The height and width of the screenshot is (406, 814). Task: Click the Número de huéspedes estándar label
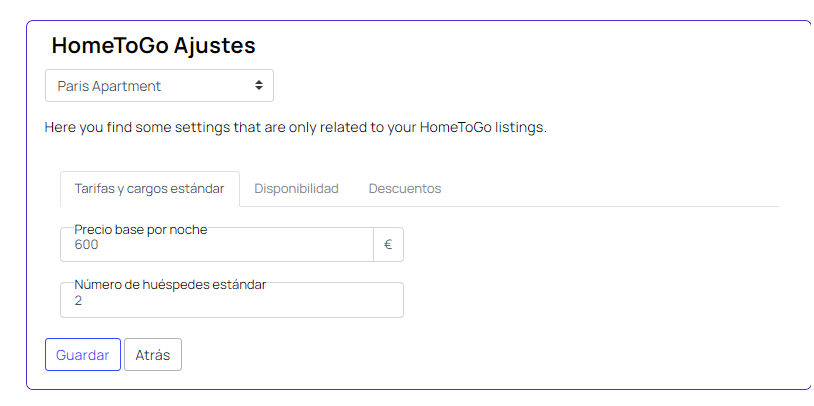[170, 285]
